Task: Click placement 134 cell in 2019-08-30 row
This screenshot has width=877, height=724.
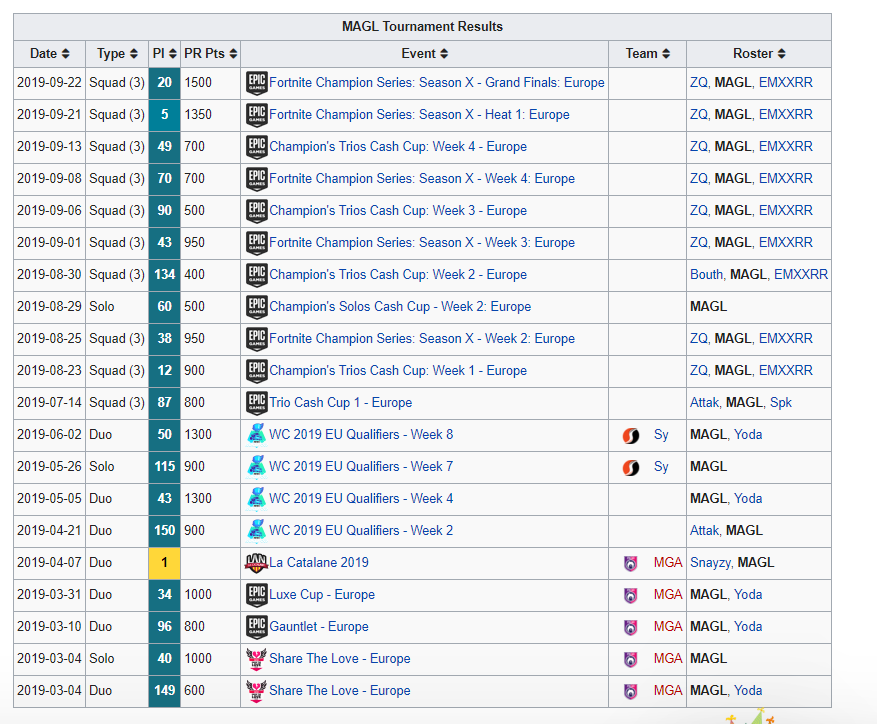Action: pos(164,275)
